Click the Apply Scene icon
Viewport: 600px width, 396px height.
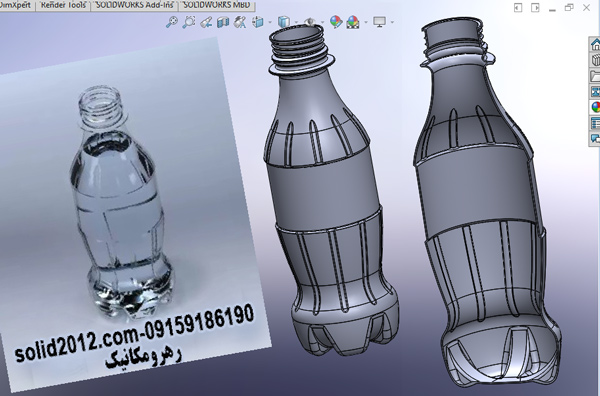point(353,22)
